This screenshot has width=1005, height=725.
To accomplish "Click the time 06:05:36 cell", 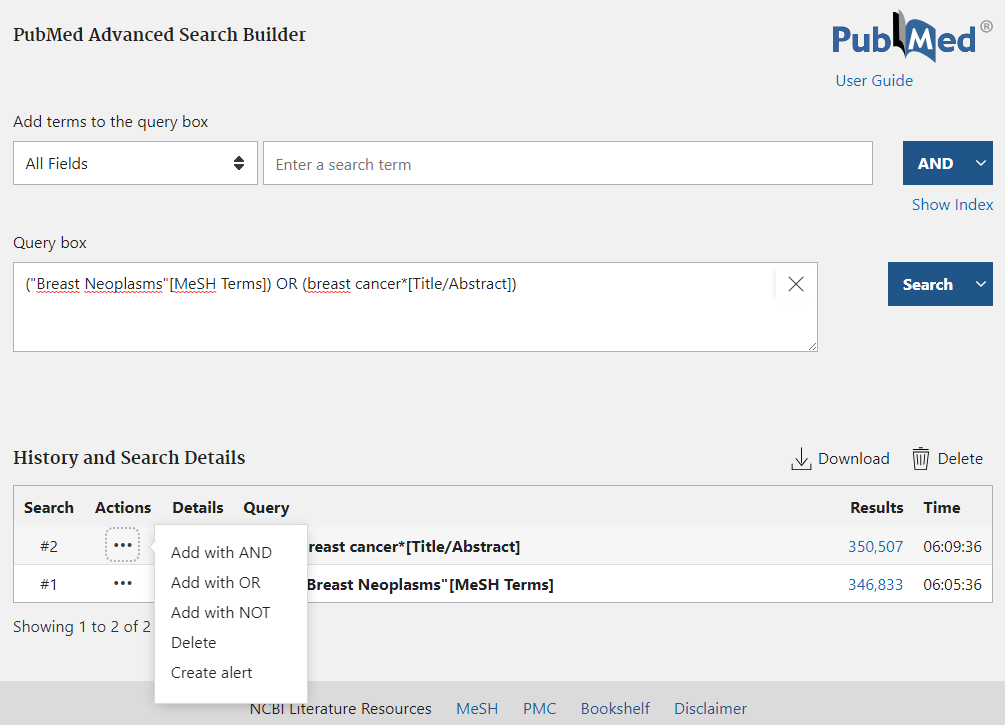I will click(952, 585).
